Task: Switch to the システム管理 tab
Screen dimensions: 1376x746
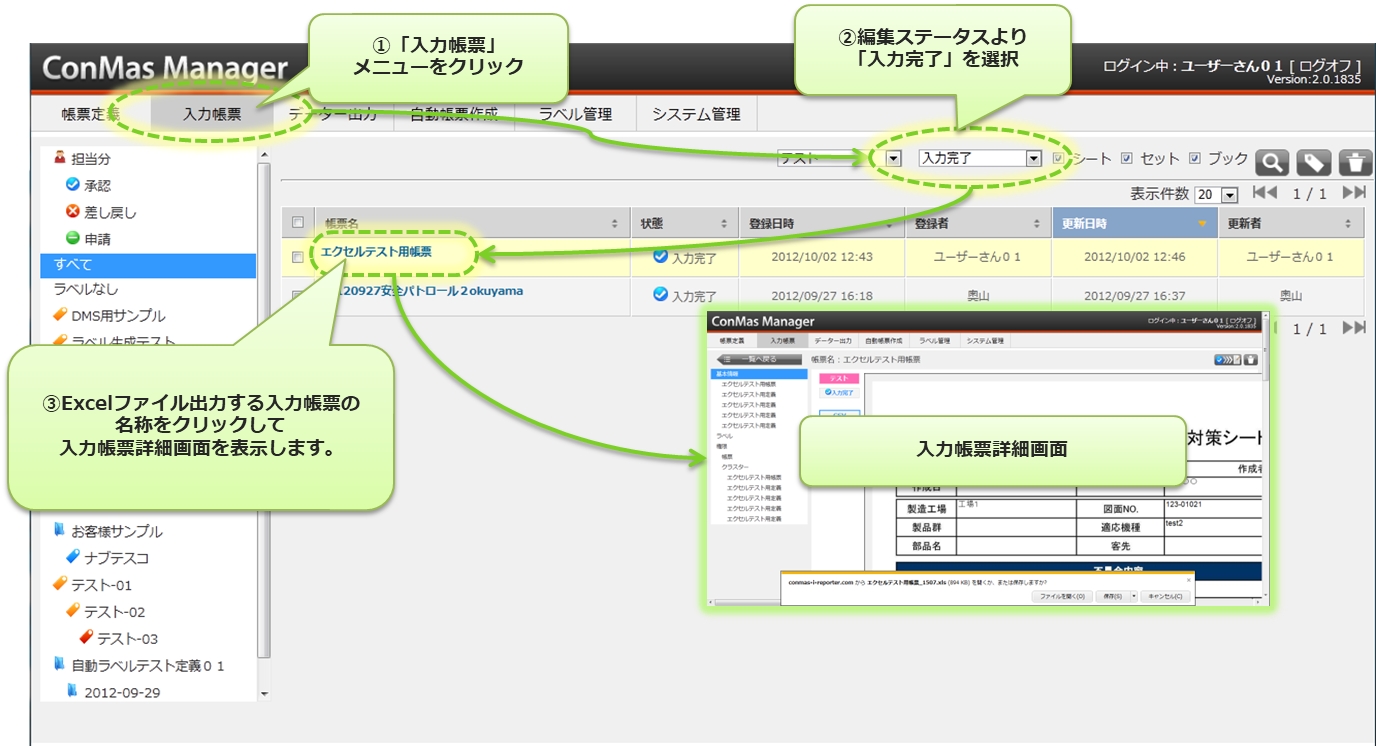Action: 696,114
